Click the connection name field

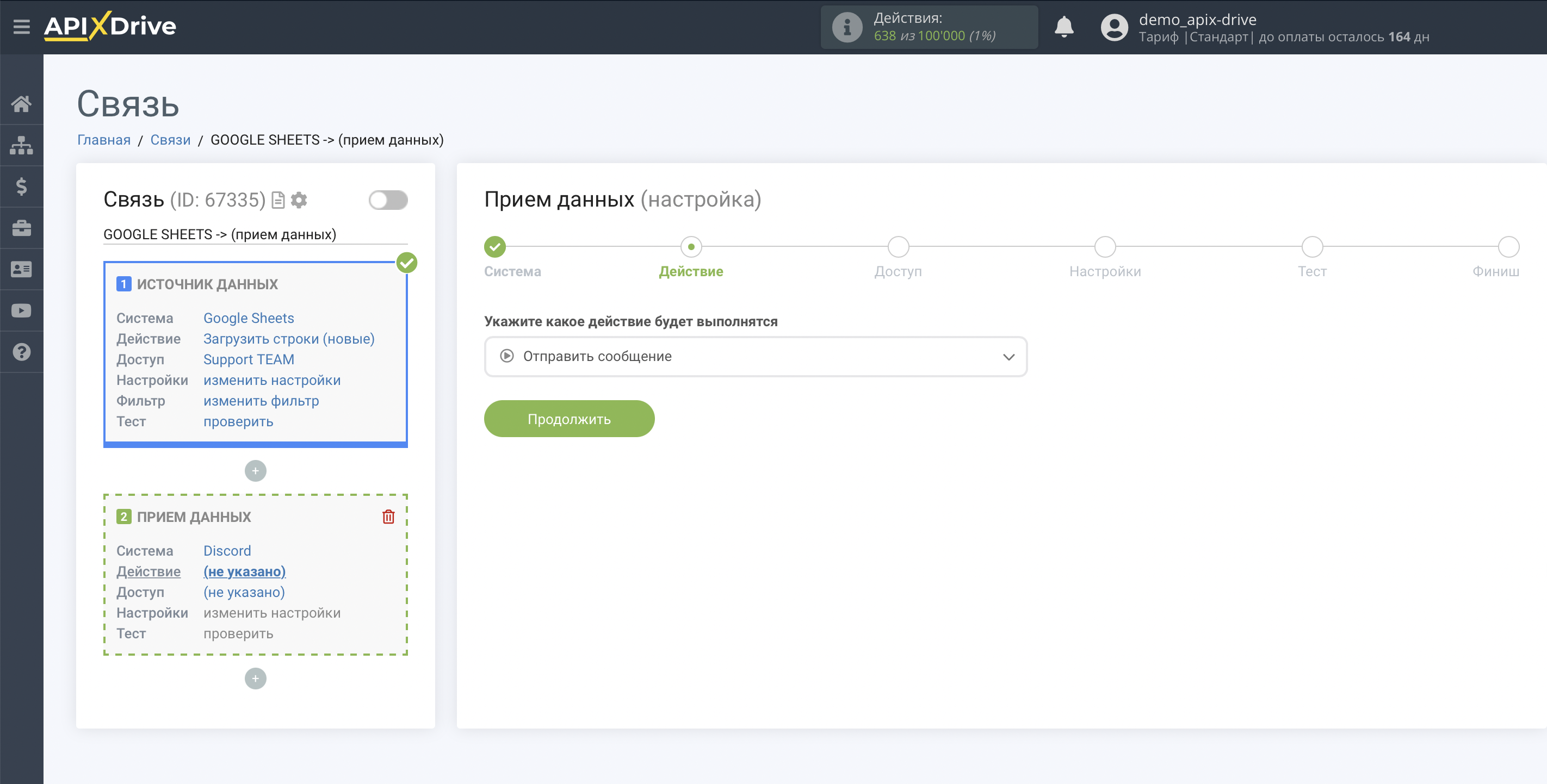pyautogui.click(x=255, y=235)
